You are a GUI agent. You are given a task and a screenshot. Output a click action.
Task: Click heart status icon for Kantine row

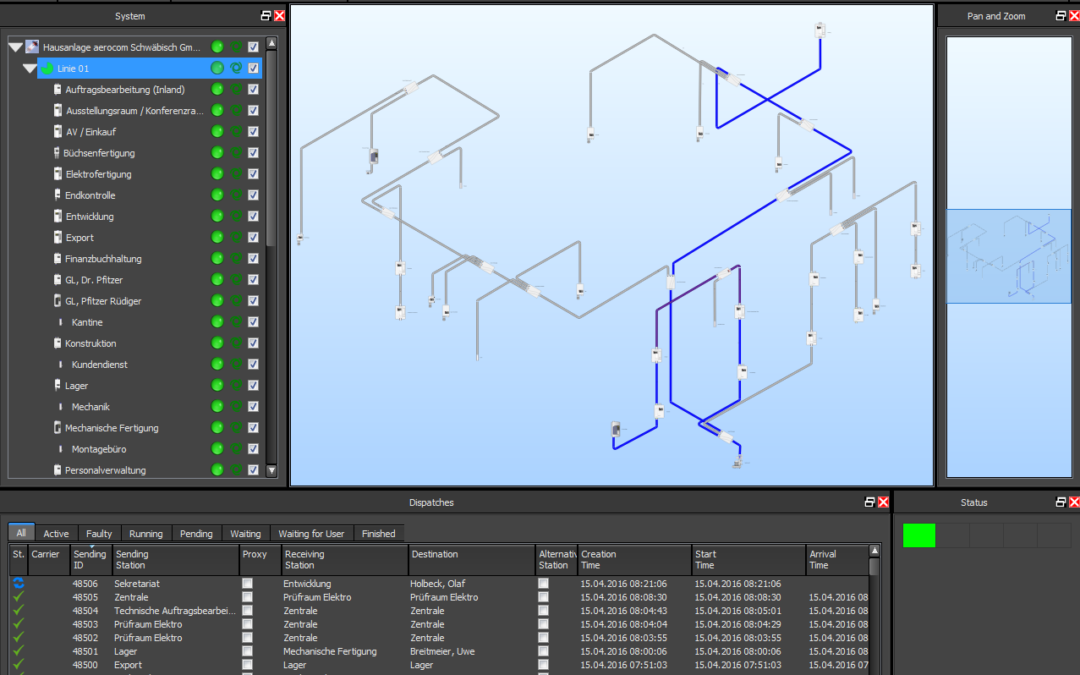[x=236, y=322]
